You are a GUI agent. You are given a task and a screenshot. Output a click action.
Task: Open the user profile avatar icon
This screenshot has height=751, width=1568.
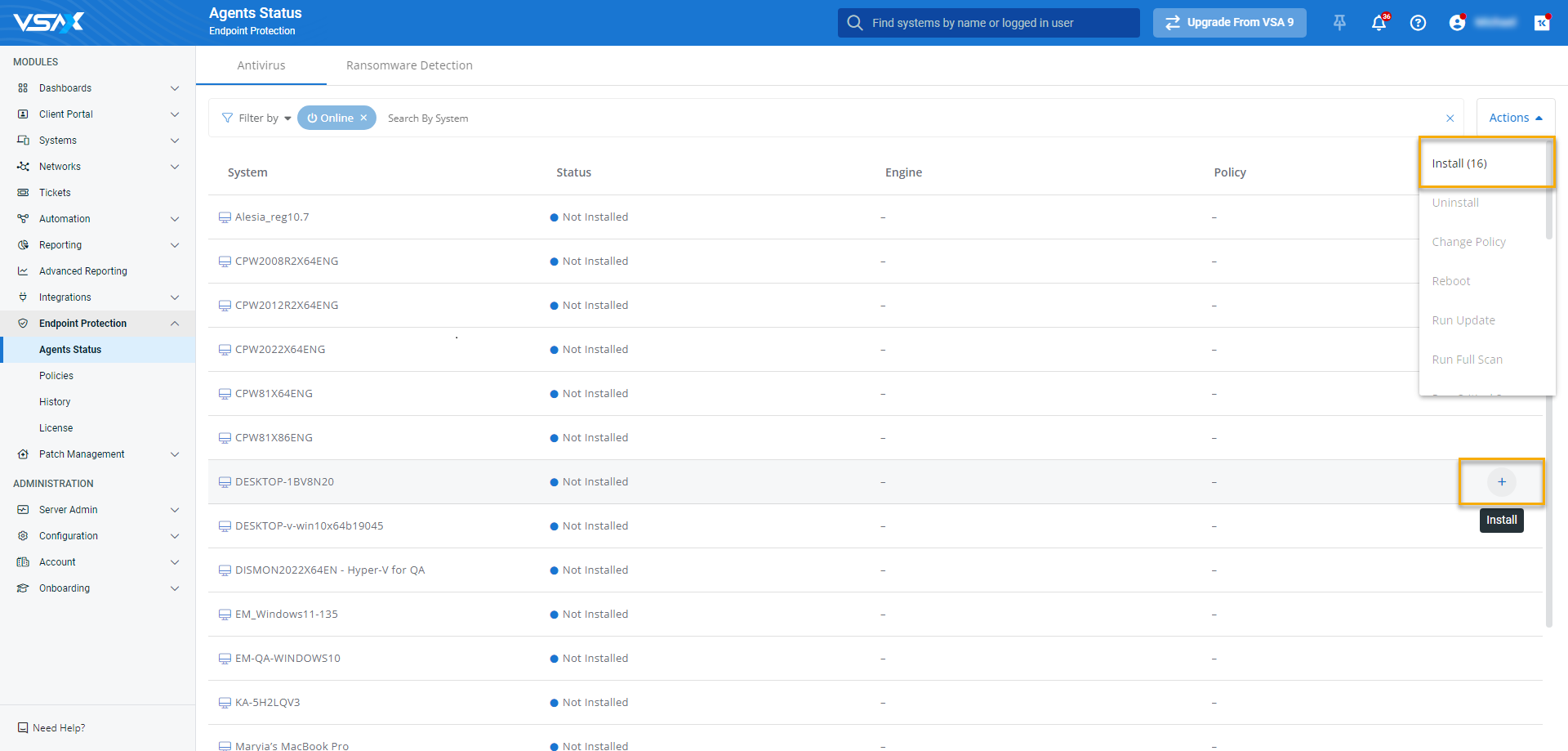[1457, 23]
